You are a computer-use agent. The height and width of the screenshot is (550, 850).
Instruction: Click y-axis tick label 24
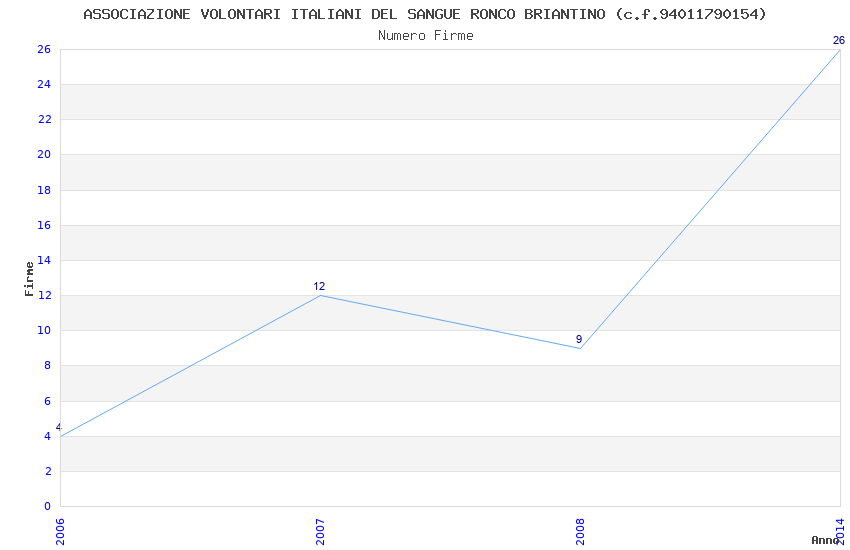[44, 84]
